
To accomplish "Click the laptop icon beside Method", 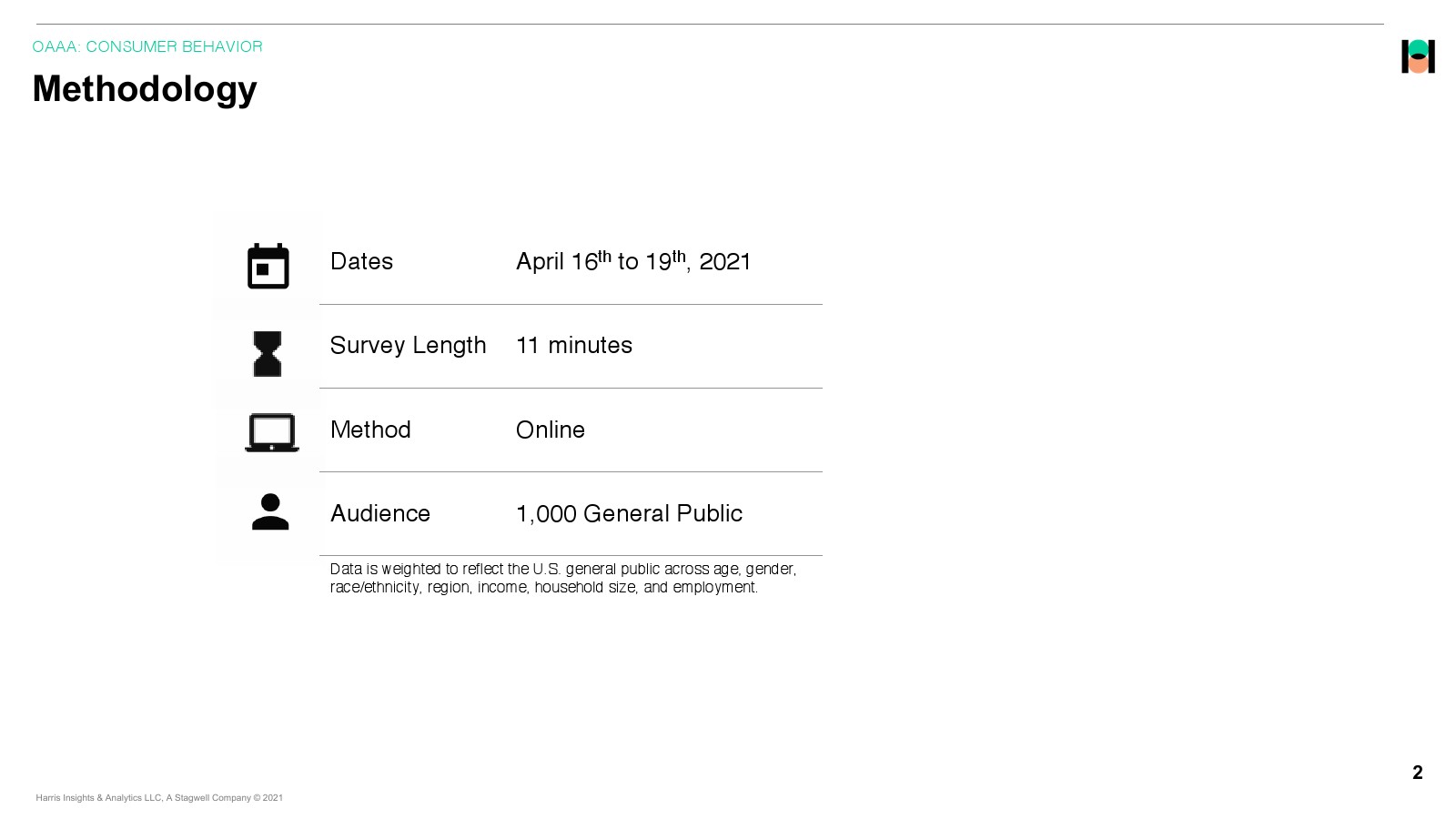I will [271, 433].
